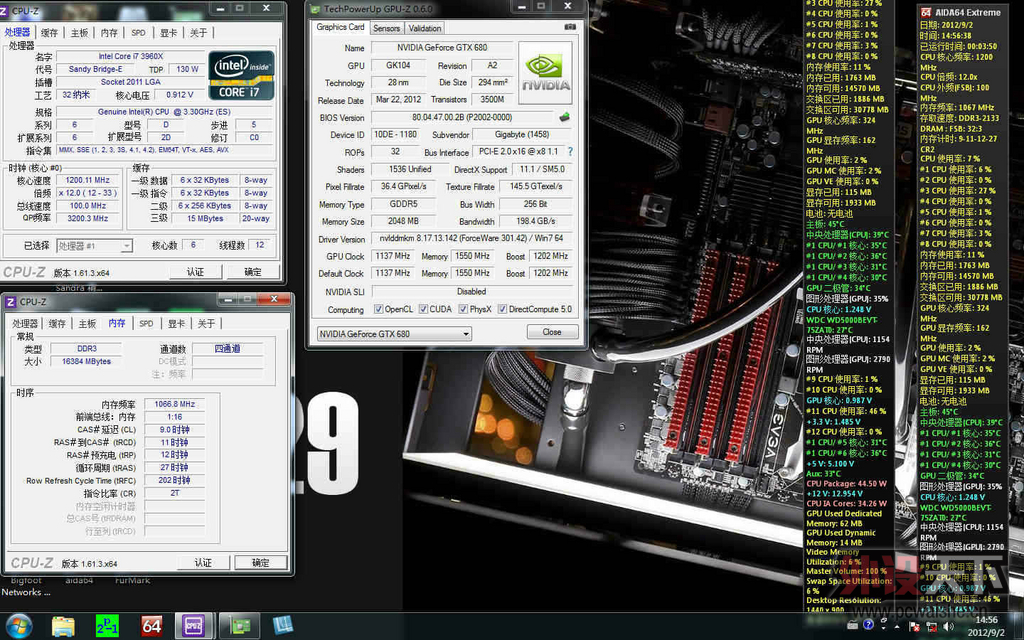Screen dimensions: 1024x640
Task: Click the memory CPU-Z window title icon
Action: 10,302
